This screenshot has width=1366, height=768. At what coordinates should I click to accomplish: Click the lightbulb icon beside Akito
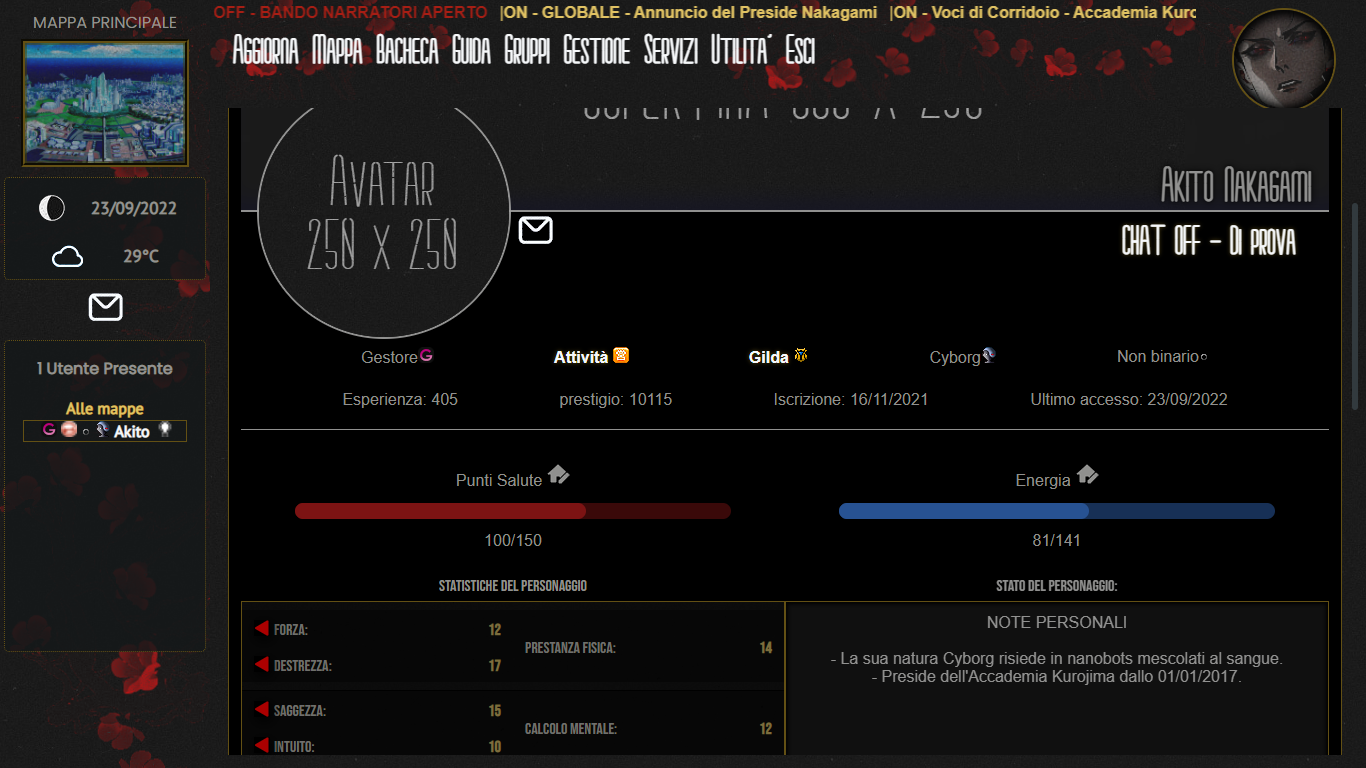tap(165, 430)
